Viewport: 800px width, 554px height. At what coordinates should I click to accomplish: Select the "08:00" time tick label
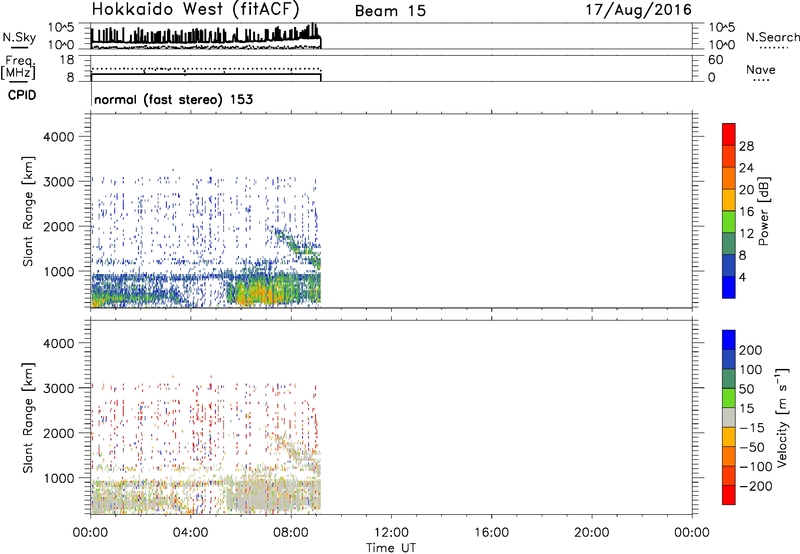(291, 533)
